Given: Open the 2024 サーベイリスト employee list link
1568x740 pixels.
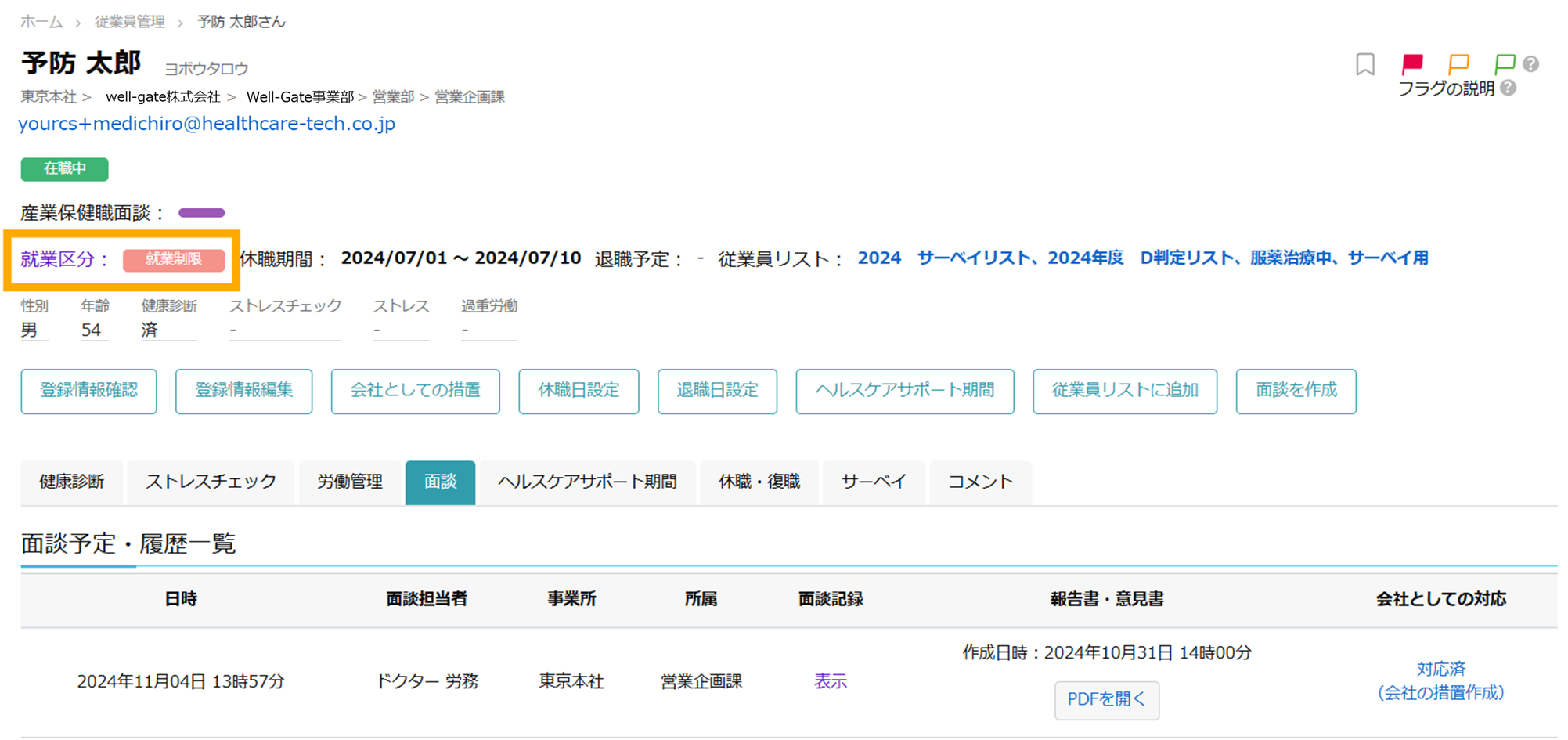Looking at the screenshot, I should click(x=945, y=258).
